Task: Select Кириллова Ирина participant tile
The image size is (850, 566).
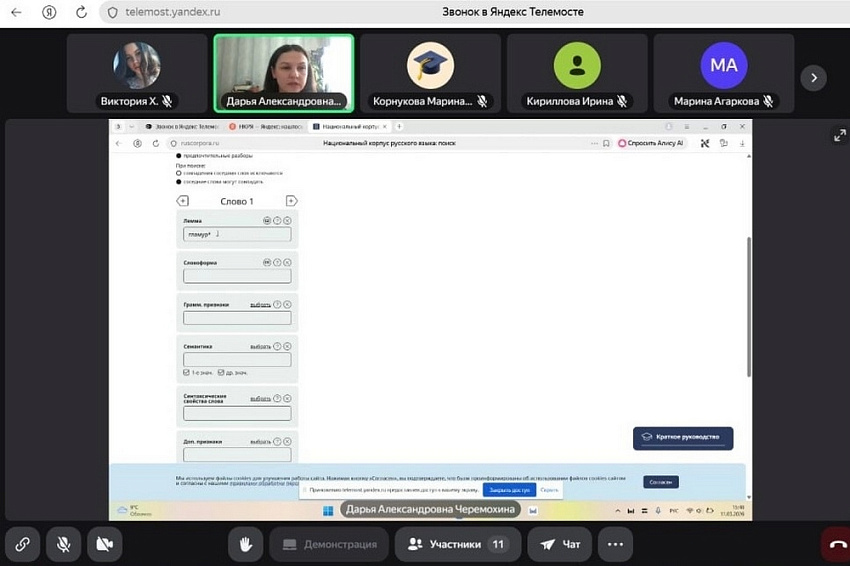Action: [x=577, y=73]
